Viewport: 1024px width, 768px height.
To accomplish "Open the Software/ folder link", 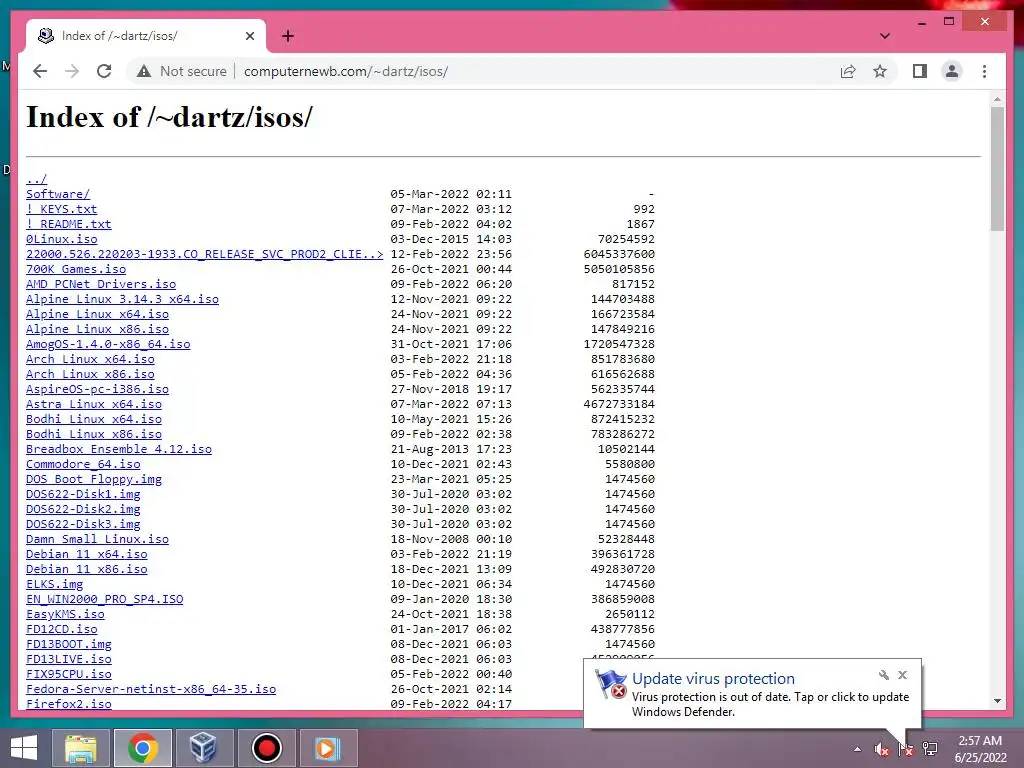I will (58, 194).
